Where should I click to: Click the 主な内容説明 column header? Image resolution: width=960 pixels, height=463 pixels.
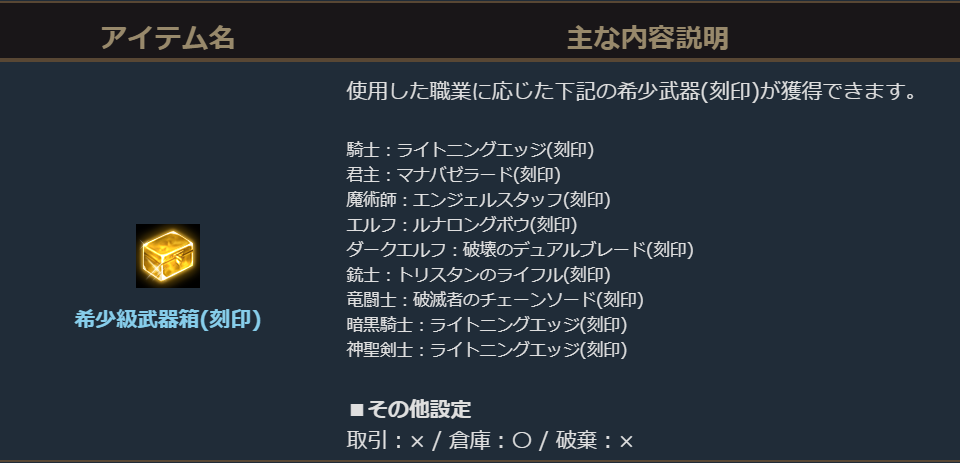[647, 38]
